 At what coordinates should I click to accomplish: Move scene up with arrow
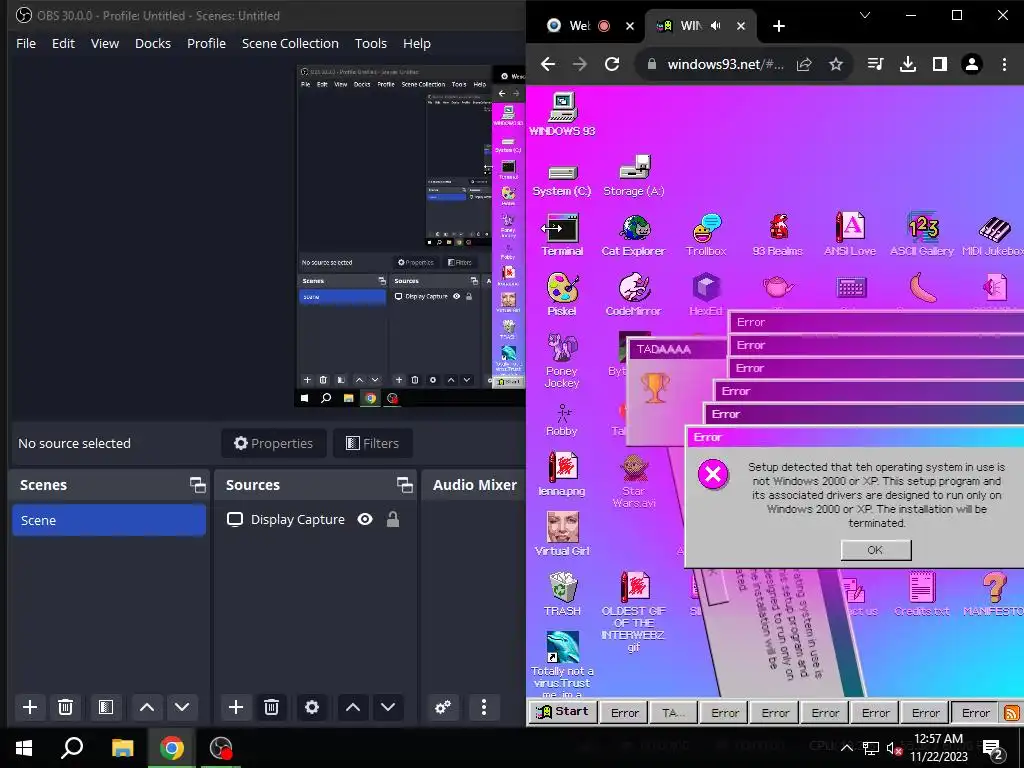click(147, 707)
